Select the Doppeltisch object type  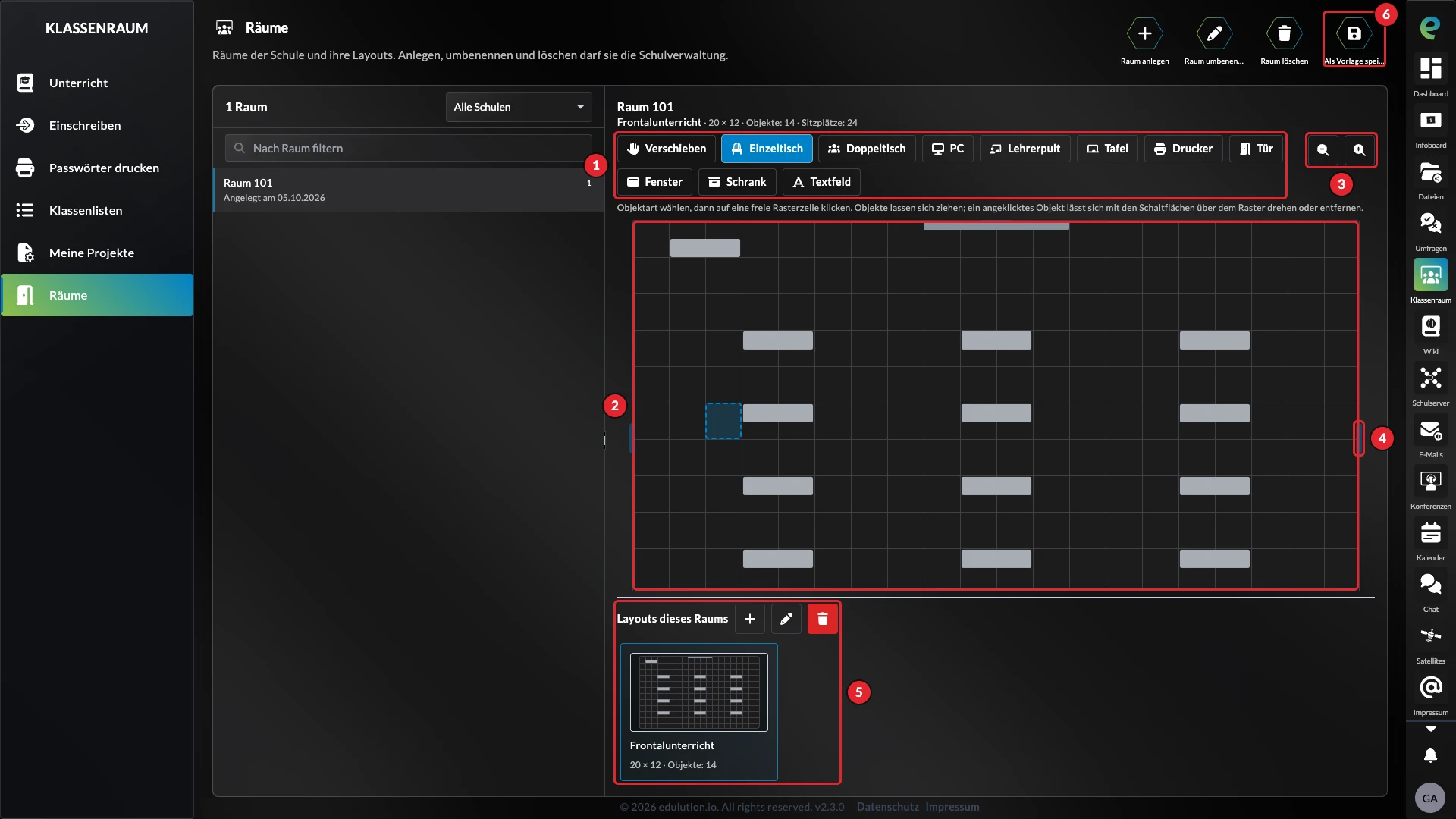pos(867,149)
